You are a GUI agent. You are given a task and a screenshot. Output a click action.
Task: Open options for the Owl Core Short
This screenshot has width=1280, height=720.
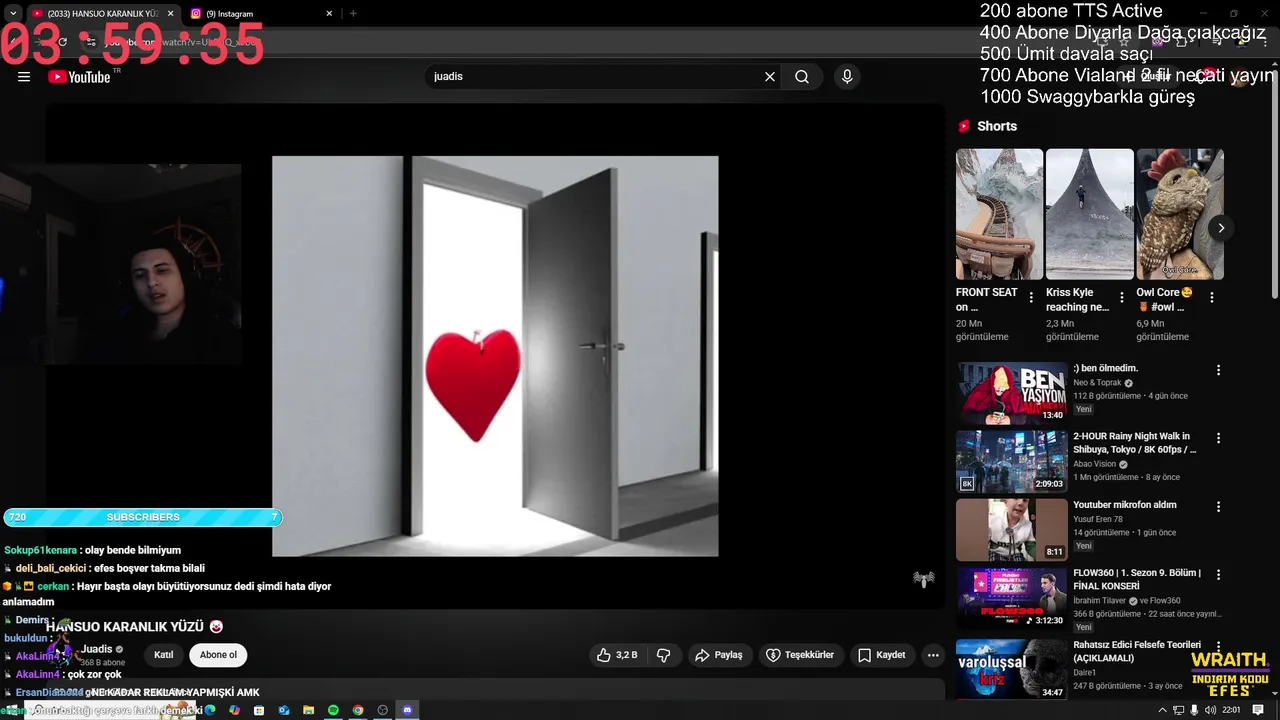(x=1211, y=298)
